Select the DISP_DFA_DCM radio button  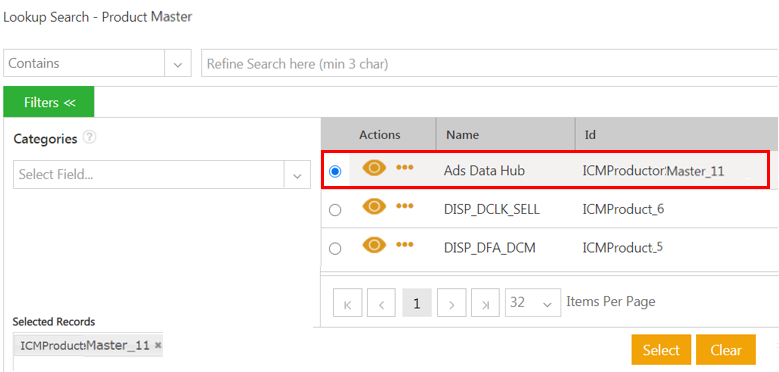[335, 248]
